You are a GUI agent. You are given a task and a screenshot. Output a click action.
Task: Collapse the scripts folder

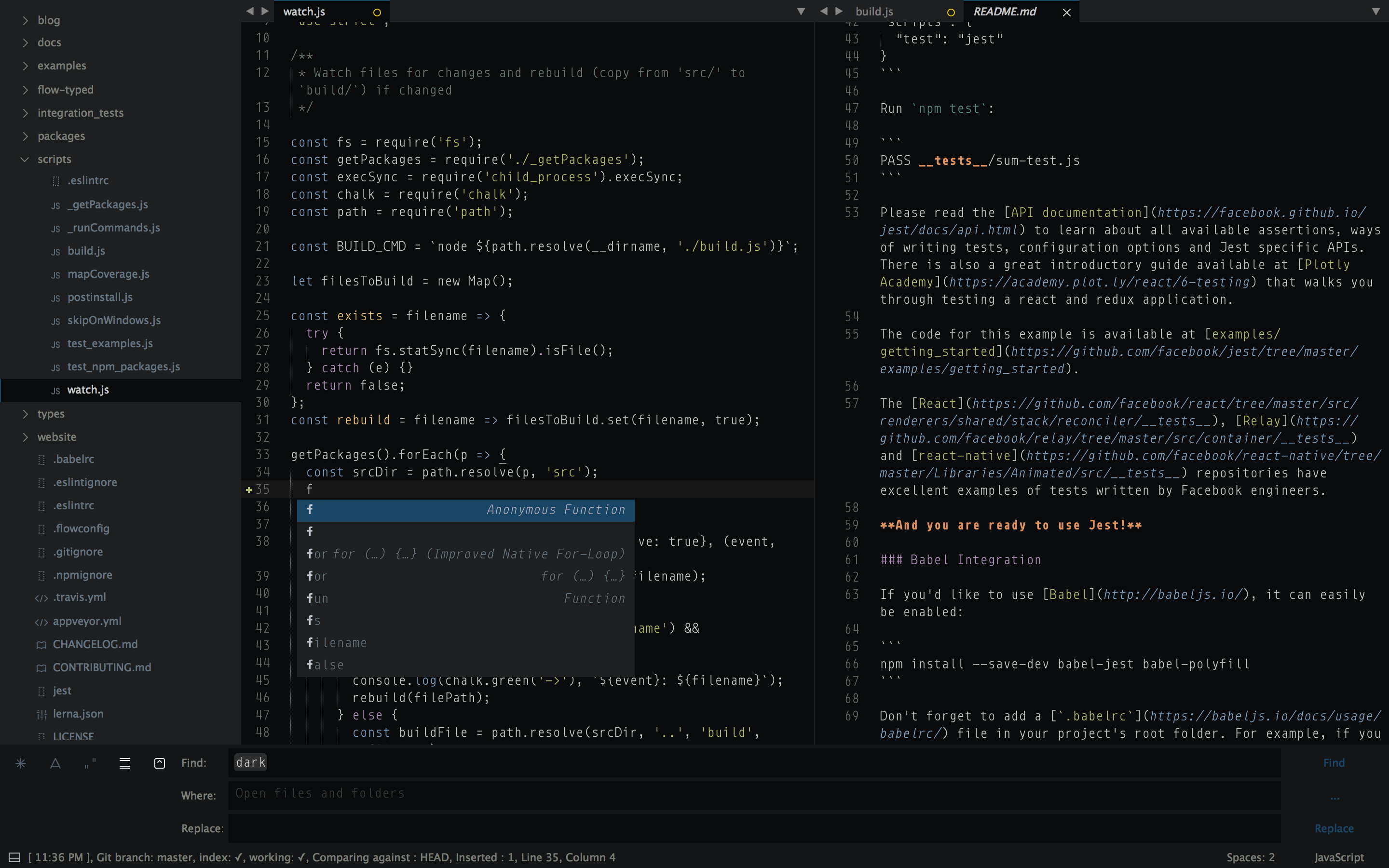(x=25, y=159)
